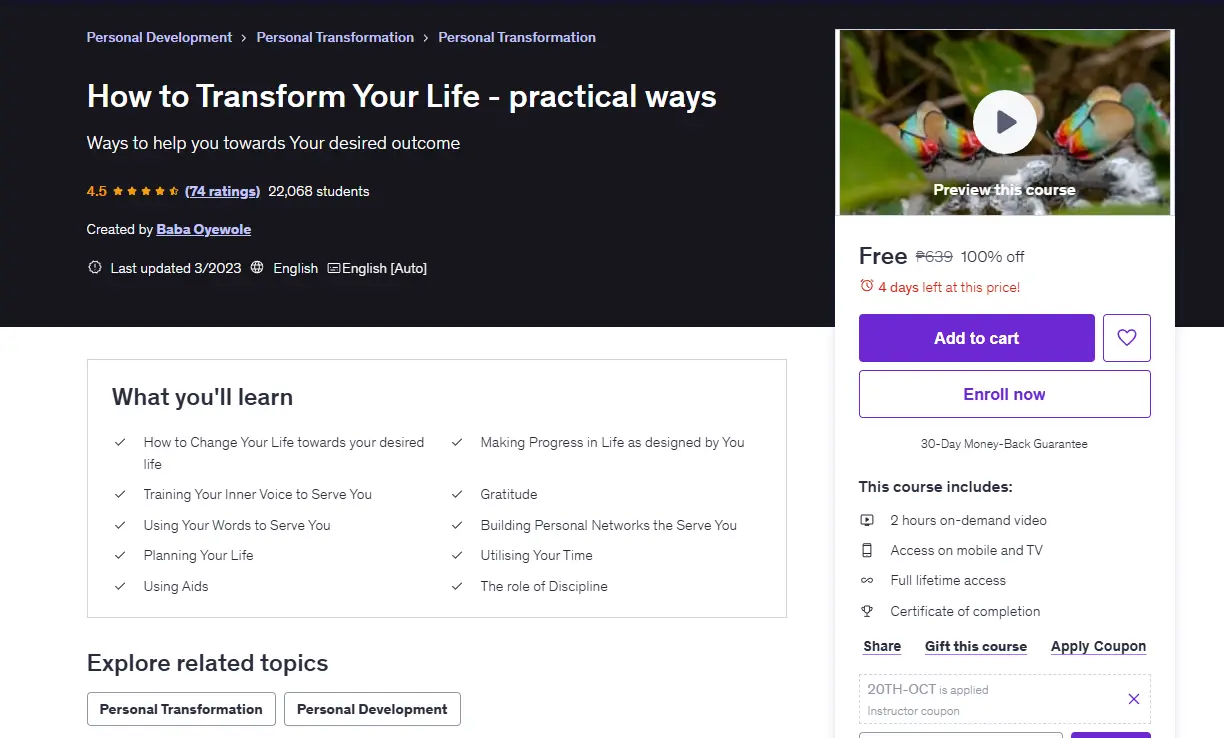Click the trophy certificate icon
This screenshot has height=738, width=1224.
(867, 611)
